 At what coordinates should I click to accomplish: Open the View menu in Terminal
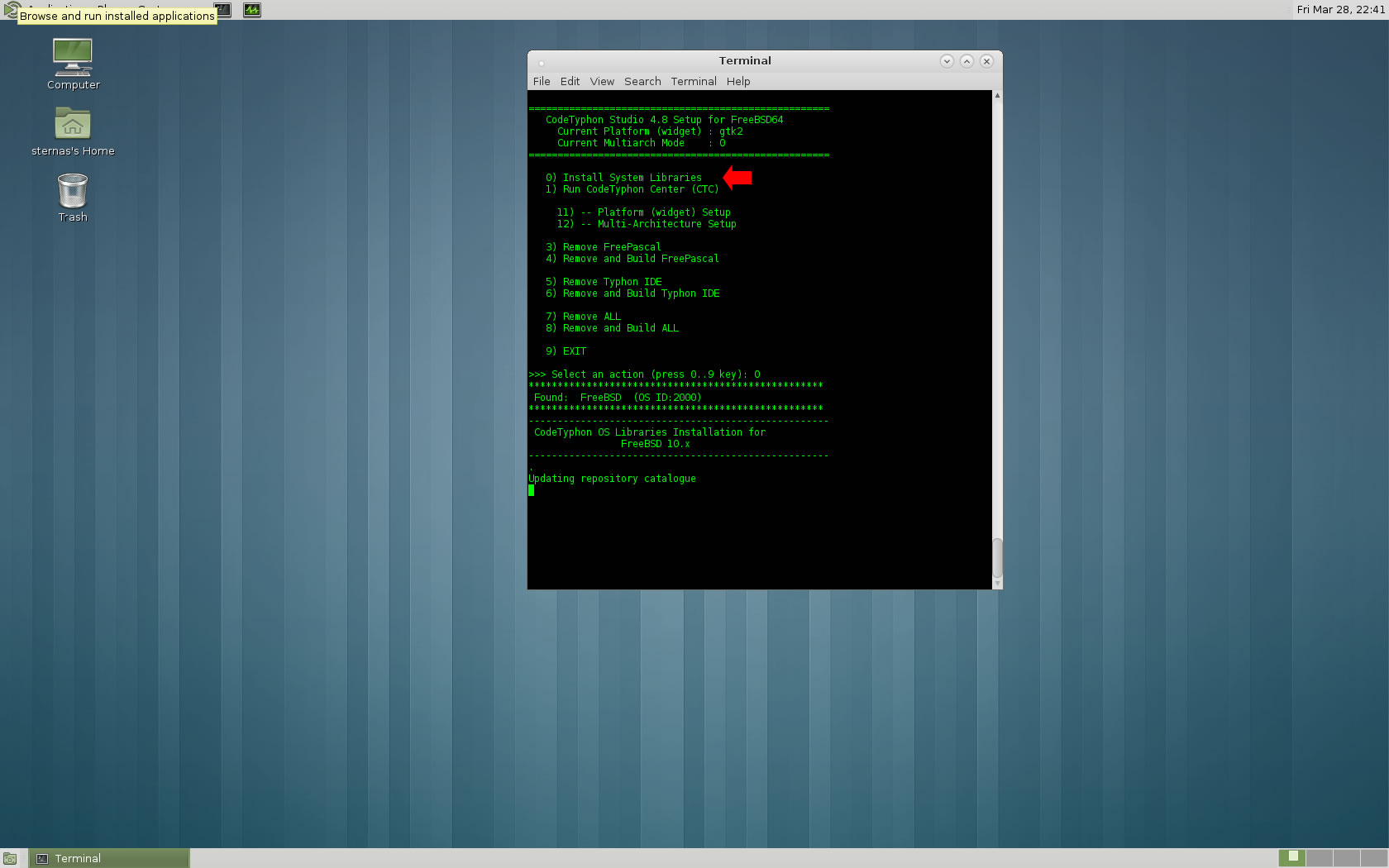pos(602,81)
